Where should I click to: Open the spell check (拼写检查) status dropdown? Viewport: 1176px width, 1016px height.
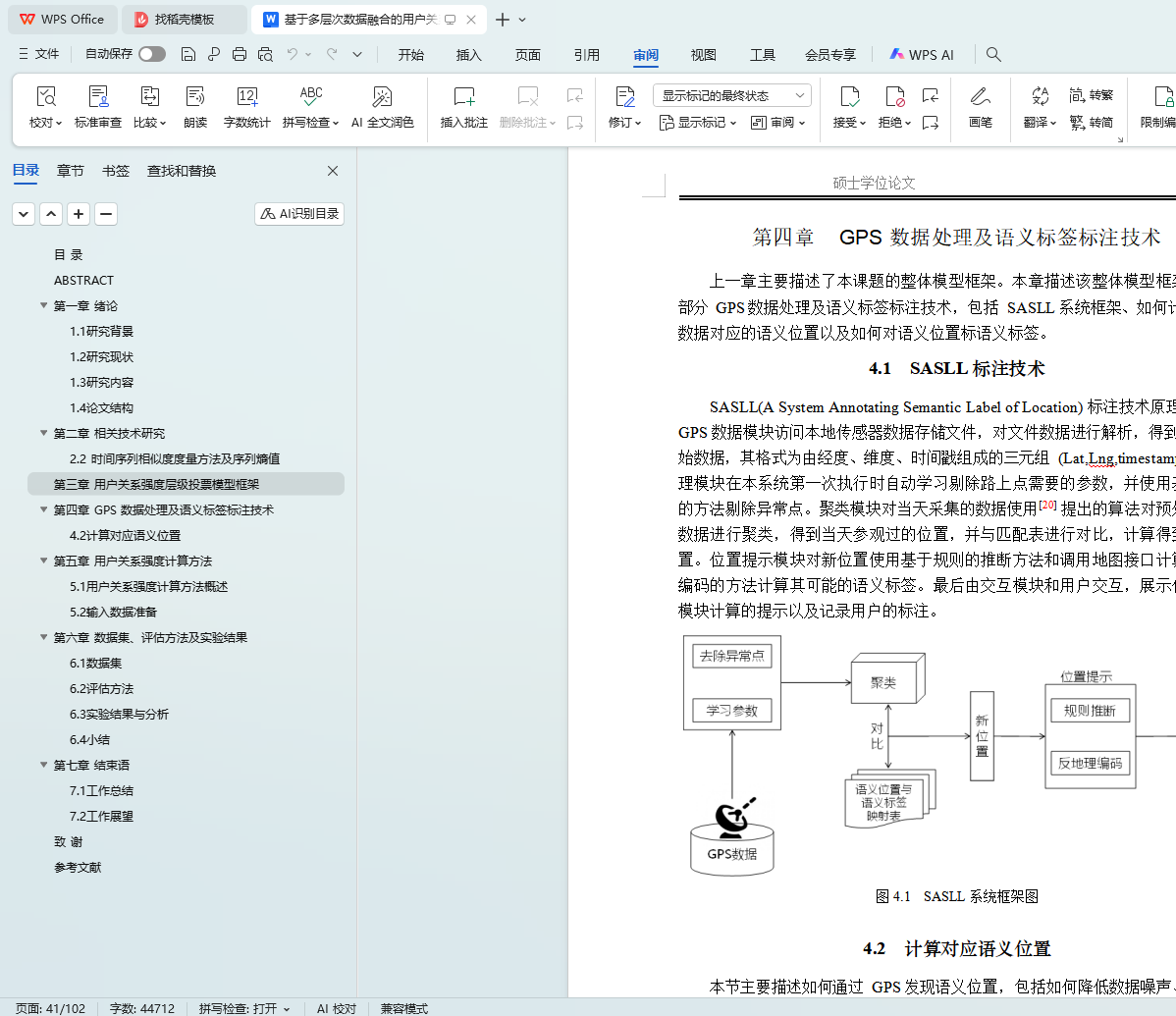coord(244,1008)
